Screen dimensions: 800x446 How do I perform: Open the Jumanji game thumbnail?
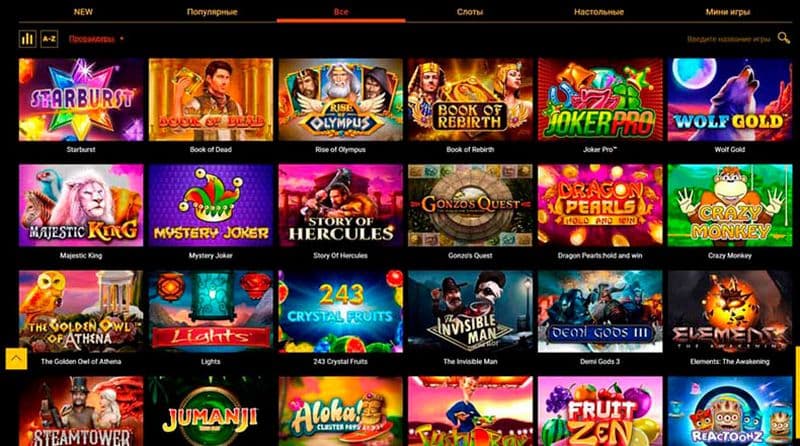[211, 411]
